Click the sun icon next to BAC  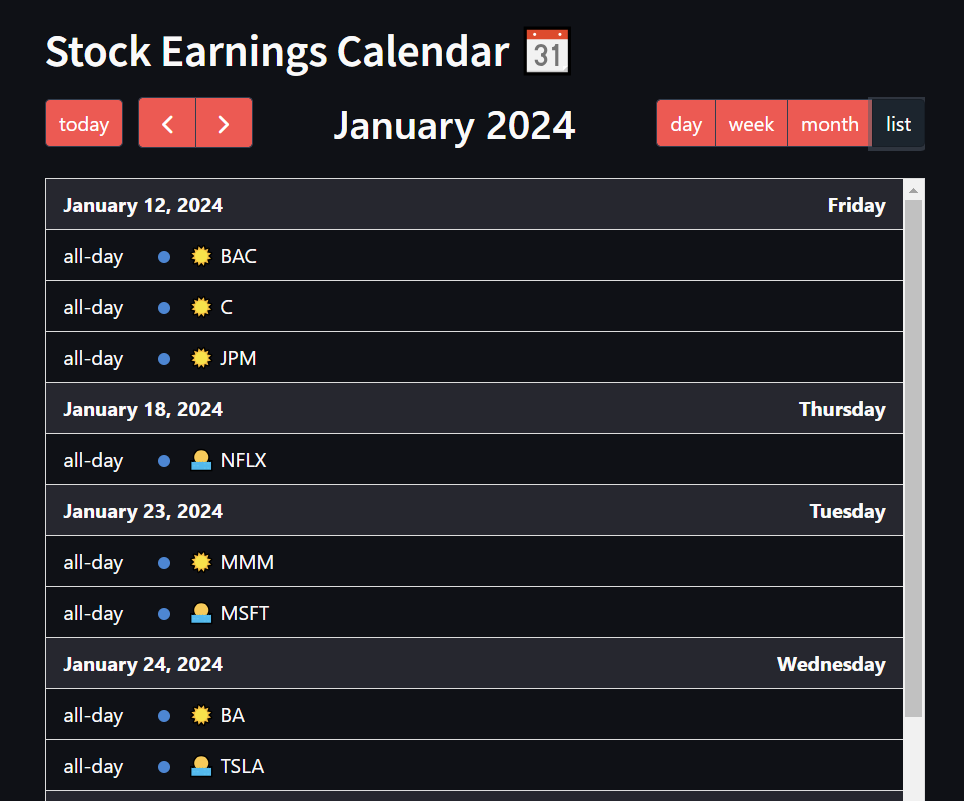pos(201,256)
